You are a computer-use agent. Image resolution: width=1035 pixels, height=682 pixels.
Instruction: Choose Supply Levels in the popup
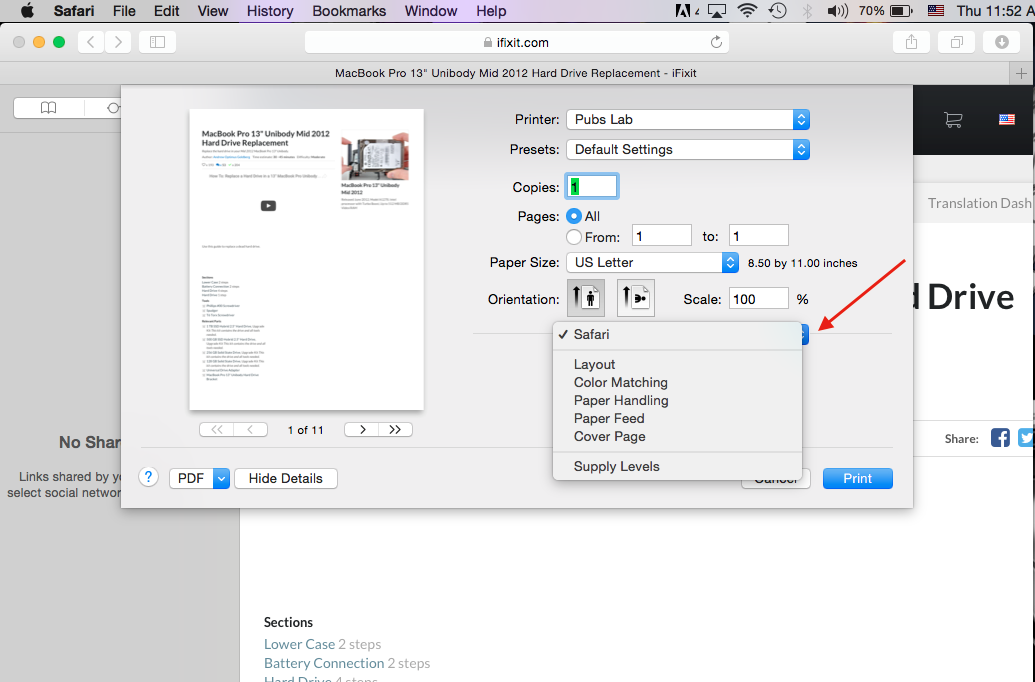tap(677, 466)
